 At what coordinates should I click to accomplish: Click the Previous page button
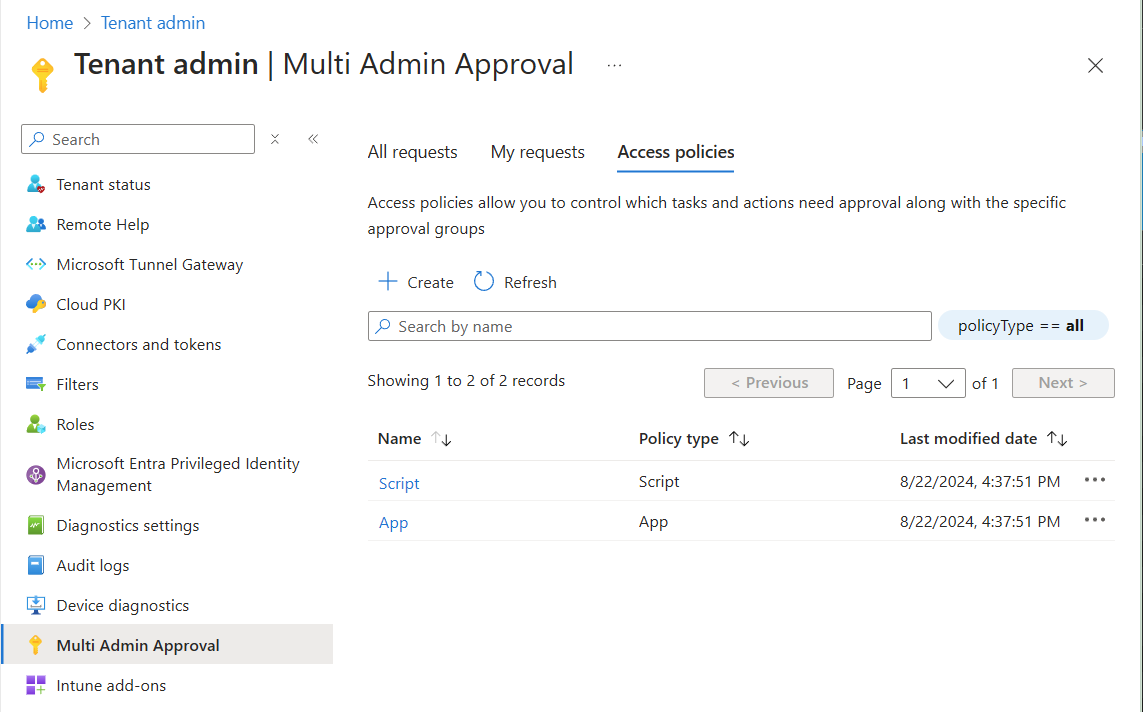pos(768,383)
